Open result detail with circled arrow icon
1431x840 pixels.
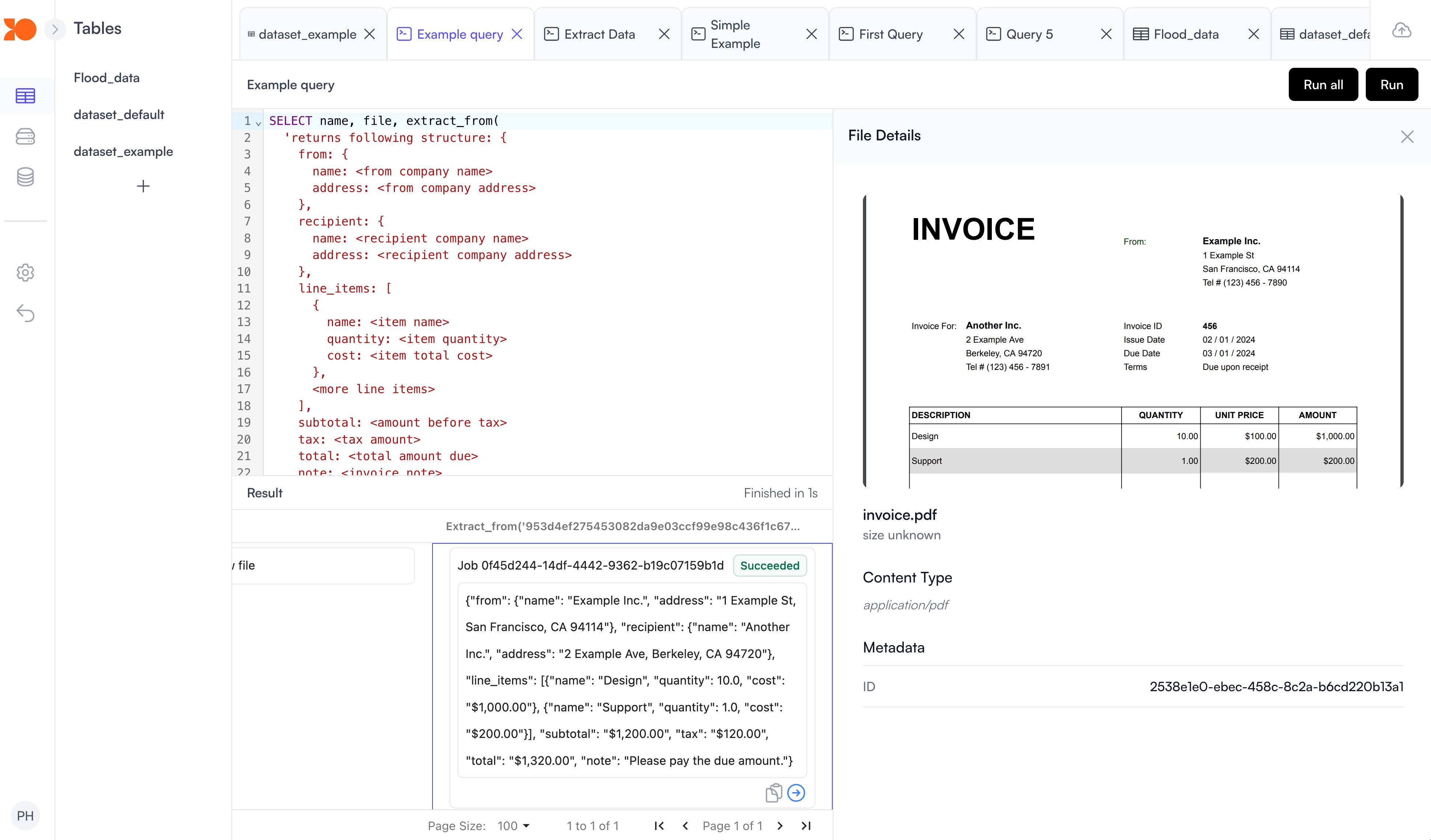point(796,793)
